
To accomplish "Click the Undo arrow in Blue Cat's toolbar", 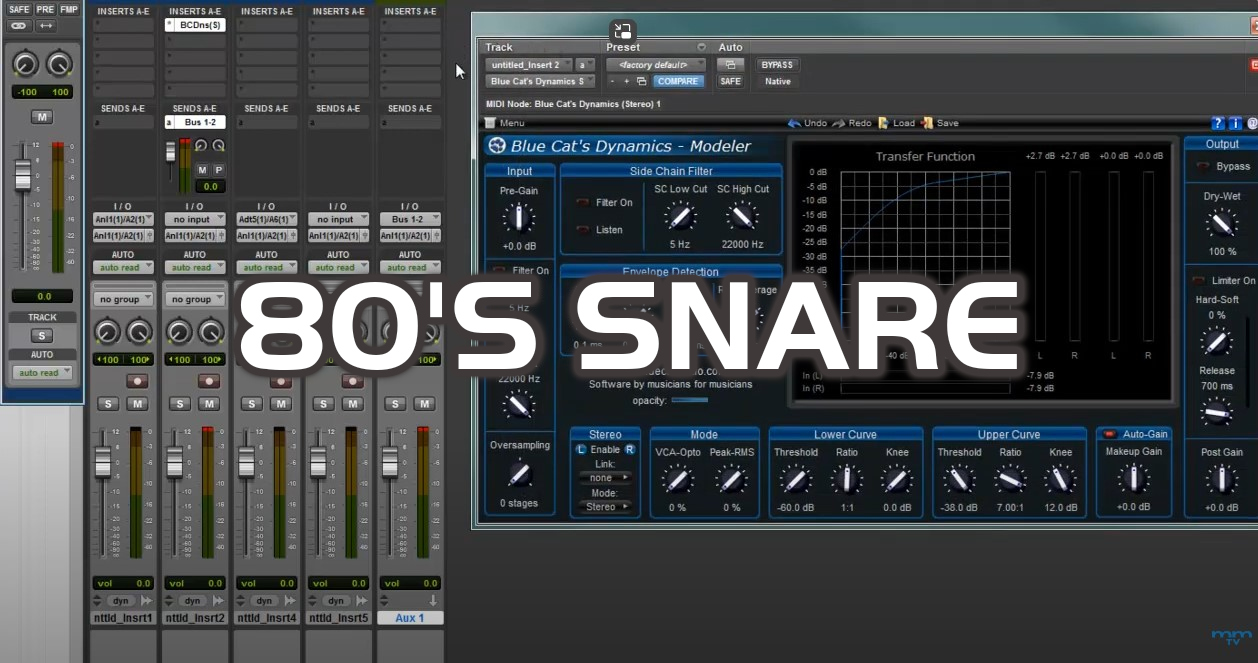I will click(794, 123).
